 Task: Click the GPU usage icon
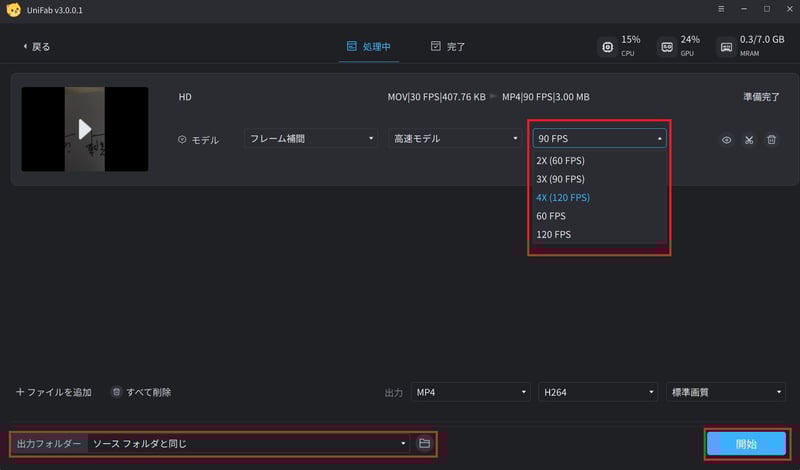pyautogui.click(x=666, y=46)
